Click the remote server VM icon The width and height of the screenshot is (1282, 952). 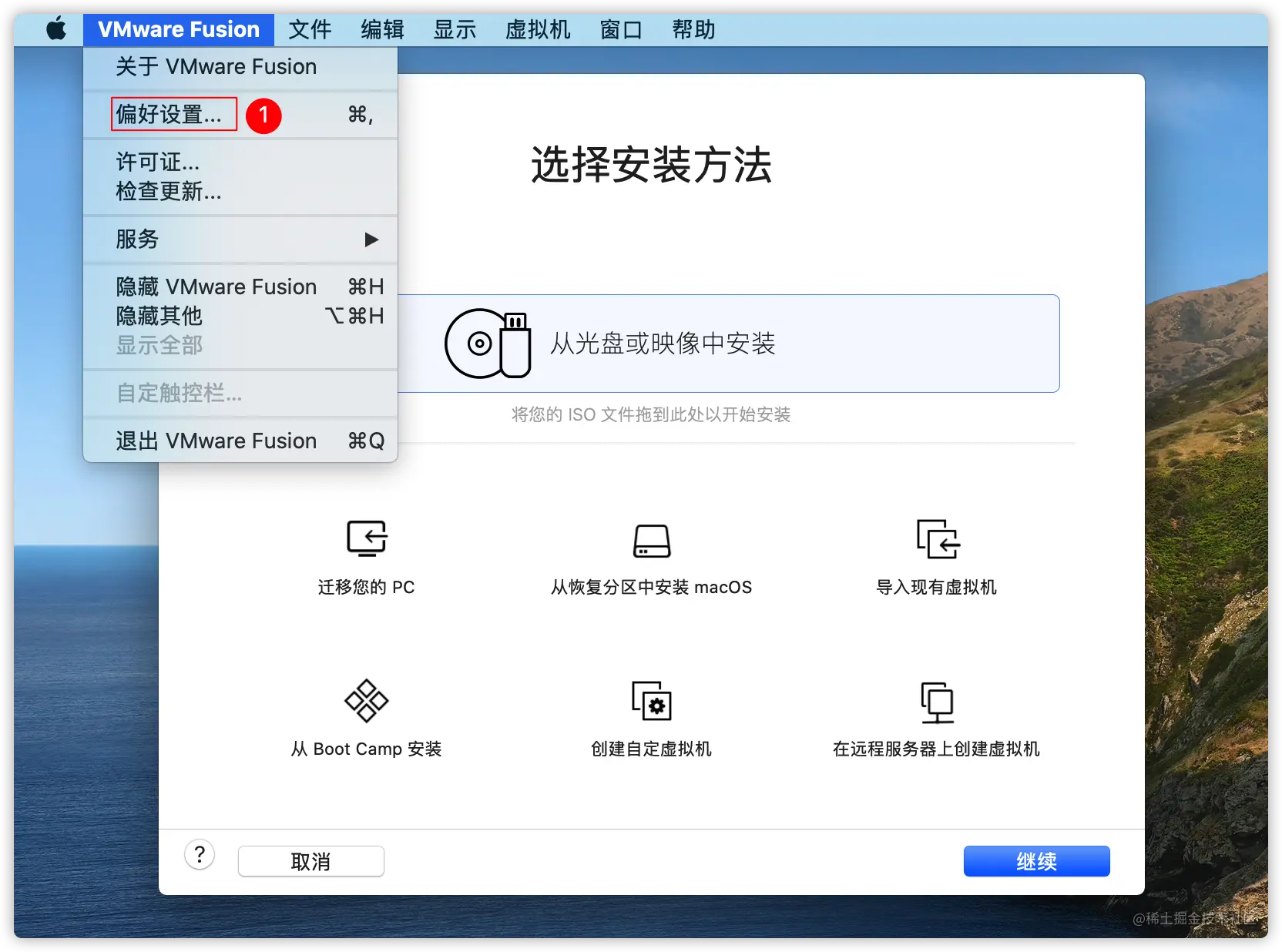click(x=938, y=702)
